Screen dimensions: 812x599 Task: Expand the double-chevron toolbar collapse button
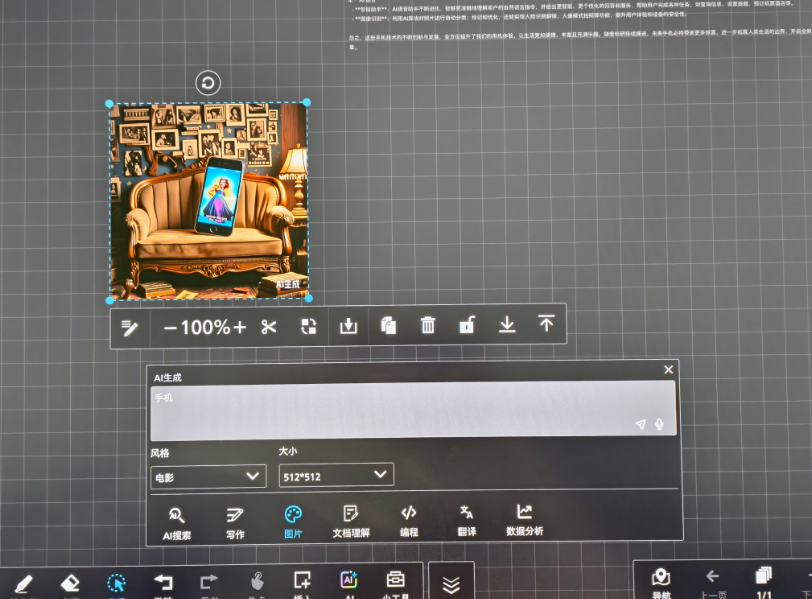451,584
